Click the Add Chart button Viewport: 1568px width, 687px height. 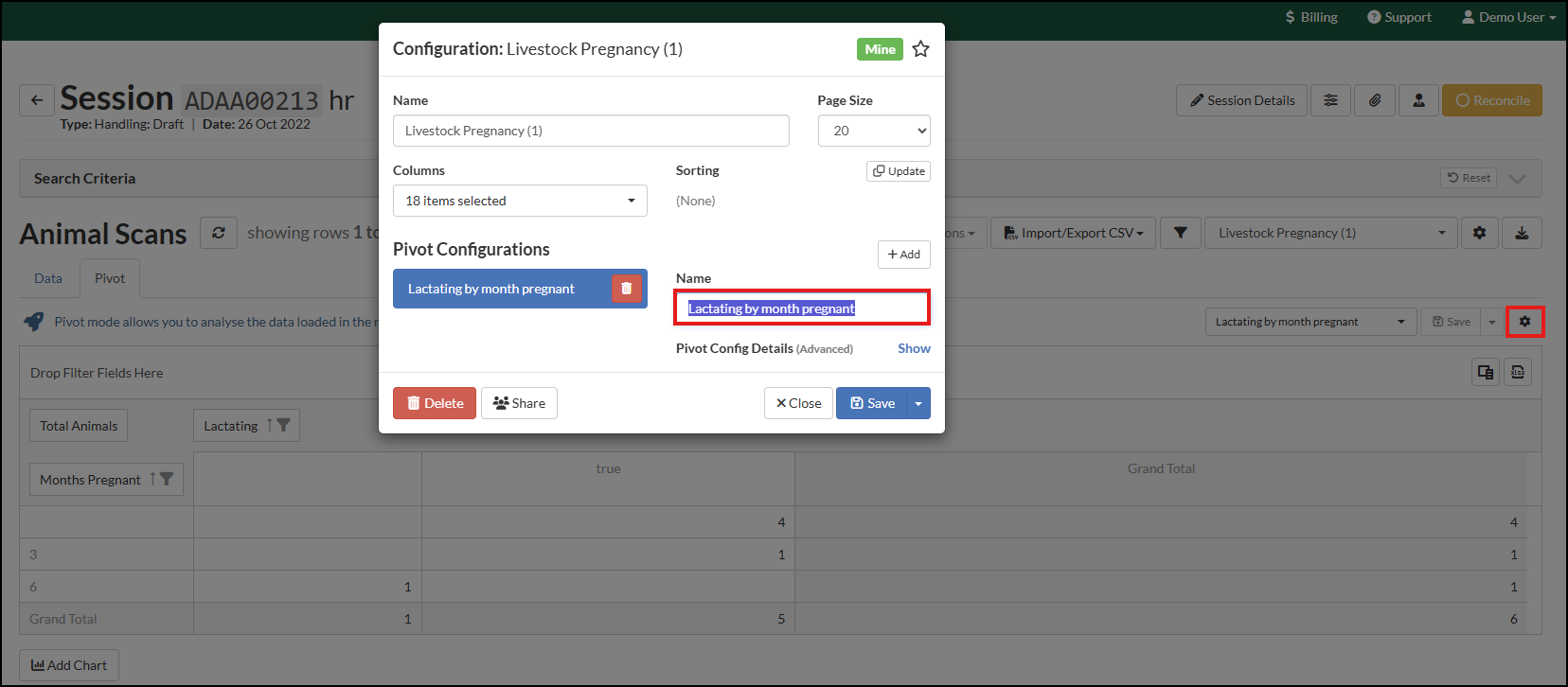click(69, 665)
